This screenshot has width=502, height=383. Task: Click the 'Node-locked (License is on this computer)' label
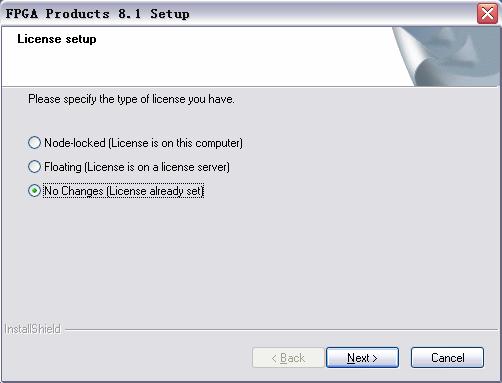pos(143,143)
